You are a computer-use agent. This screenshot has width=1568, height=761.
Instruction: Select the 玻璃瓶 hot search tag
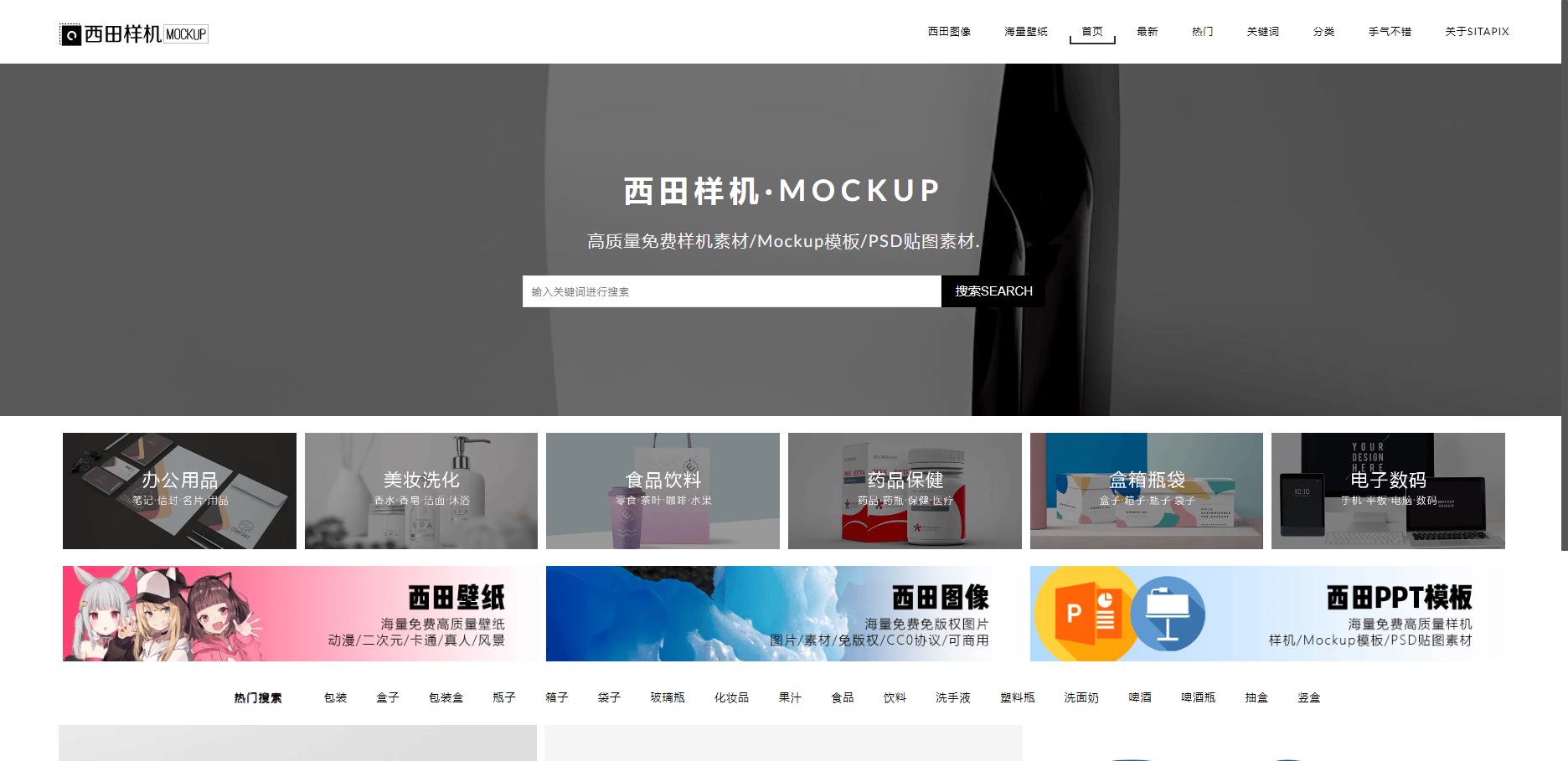click(667, 697)
